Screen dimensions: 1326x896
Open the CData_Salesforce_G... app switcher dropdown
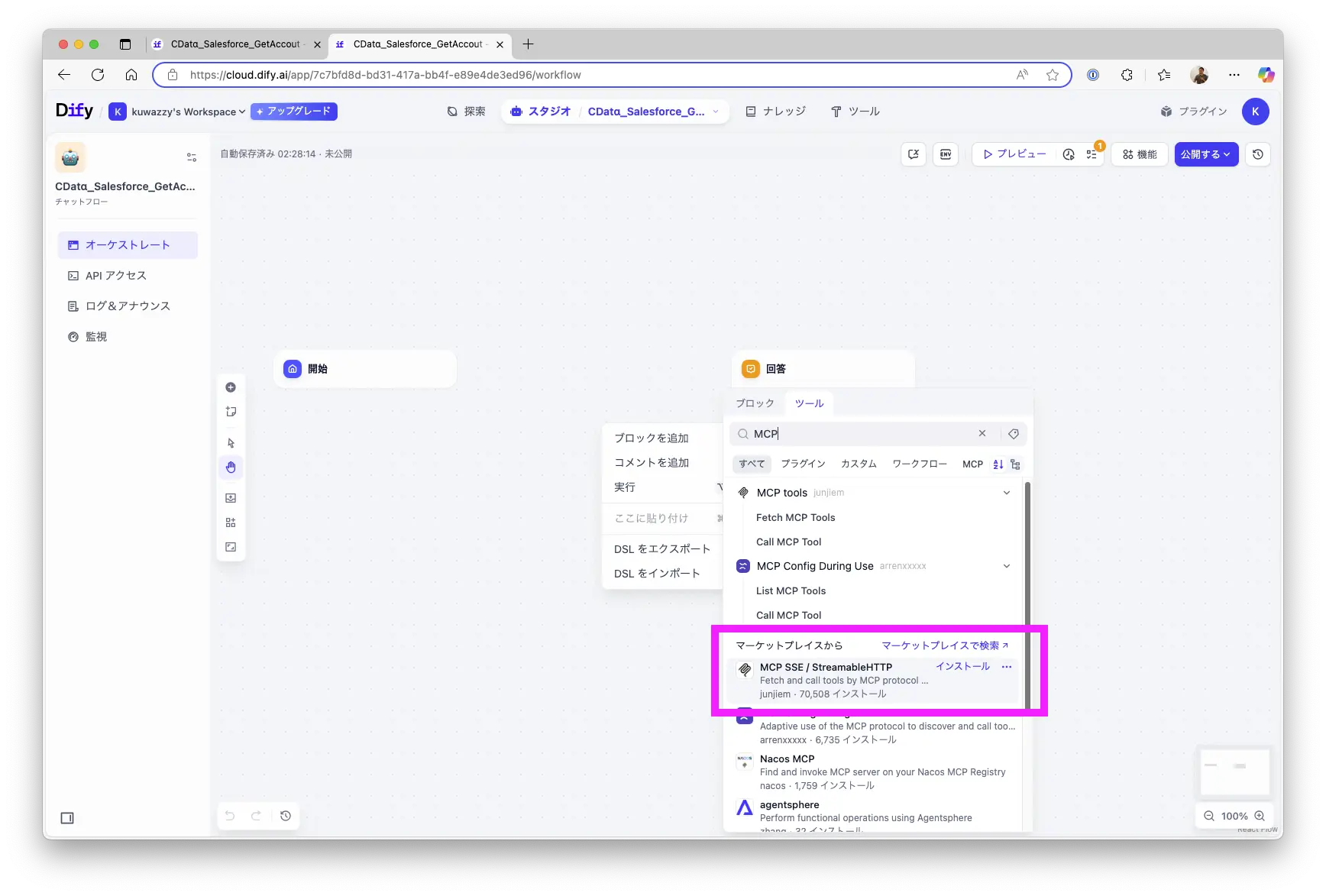coord(653,112)
